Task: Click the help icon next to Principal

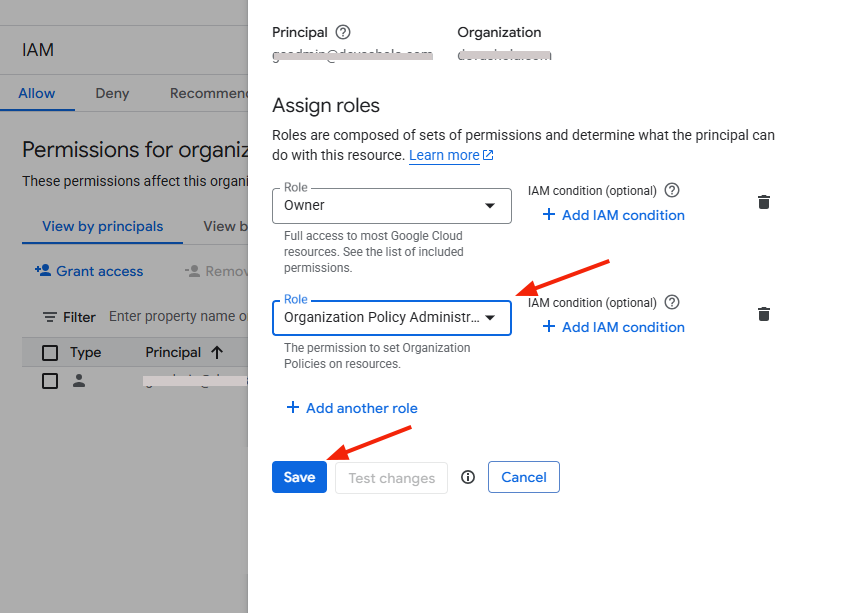Action: click(343, 32)
